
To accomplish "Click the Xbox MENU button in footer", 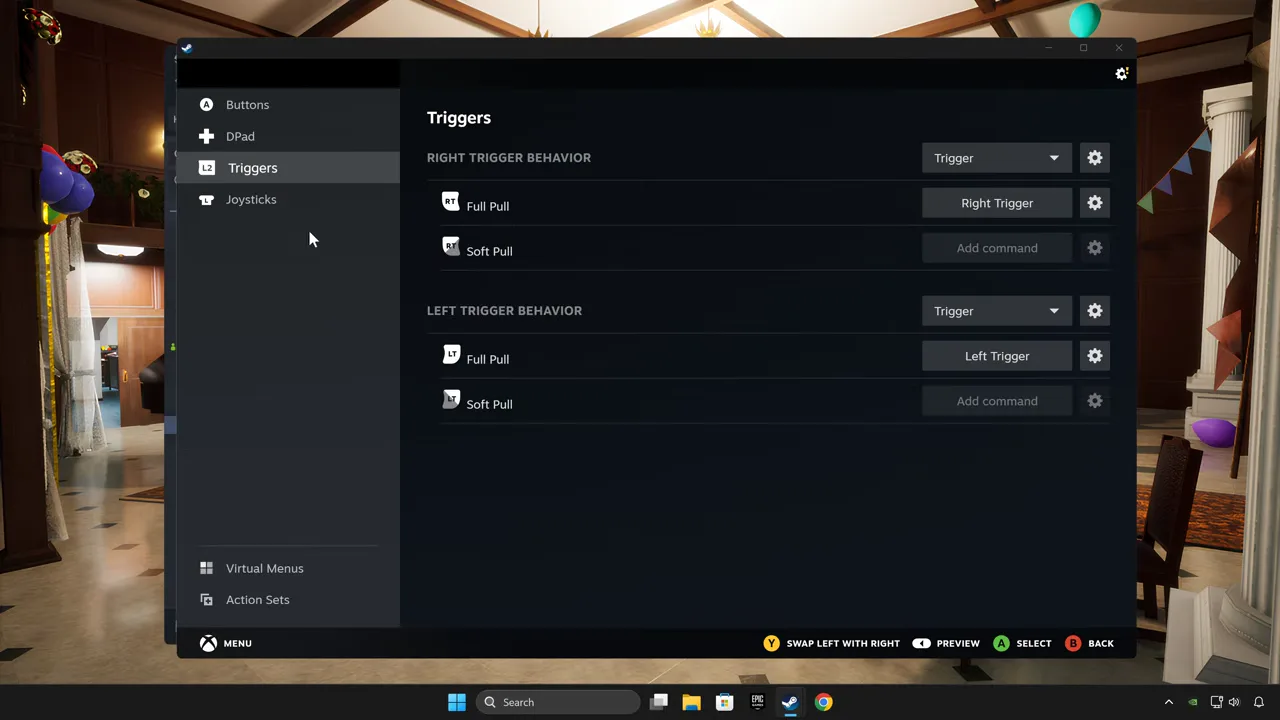I will coord(226,643).
